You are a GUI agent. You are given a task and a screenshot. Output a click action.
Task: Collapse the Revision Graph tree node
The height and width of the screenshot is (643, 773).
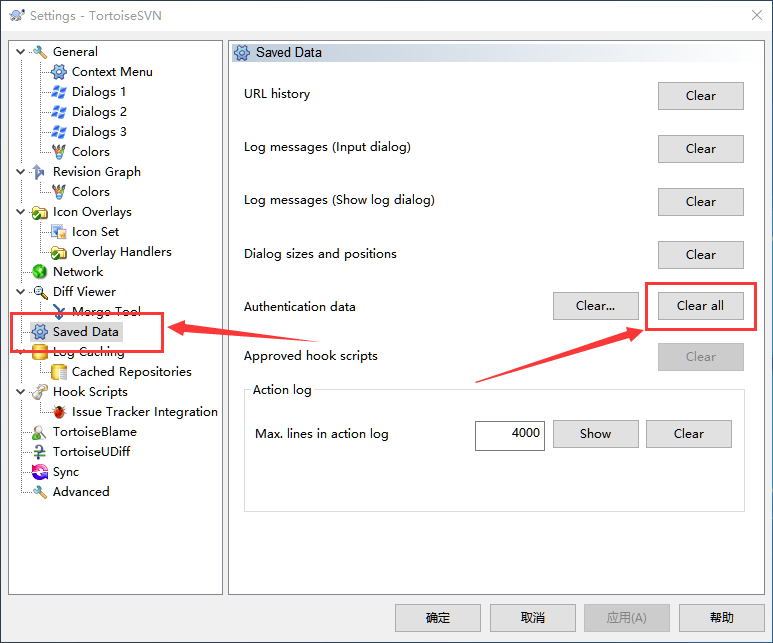coord(20,172)
